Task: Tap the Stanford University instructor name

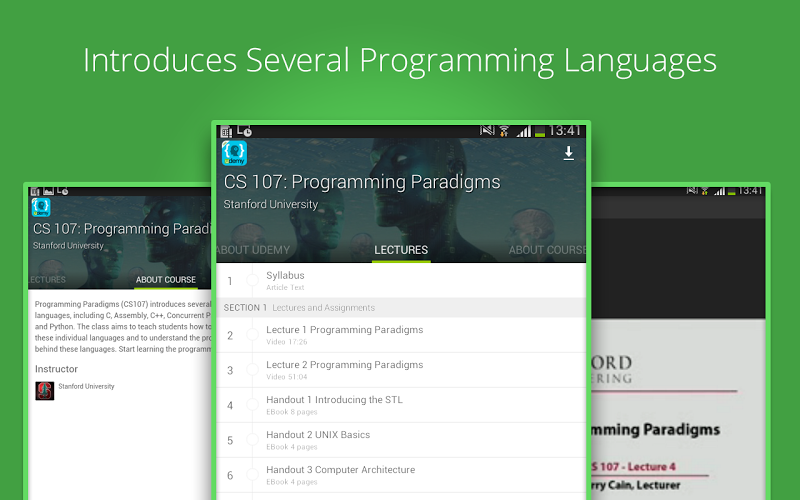Action: point(86,386)
